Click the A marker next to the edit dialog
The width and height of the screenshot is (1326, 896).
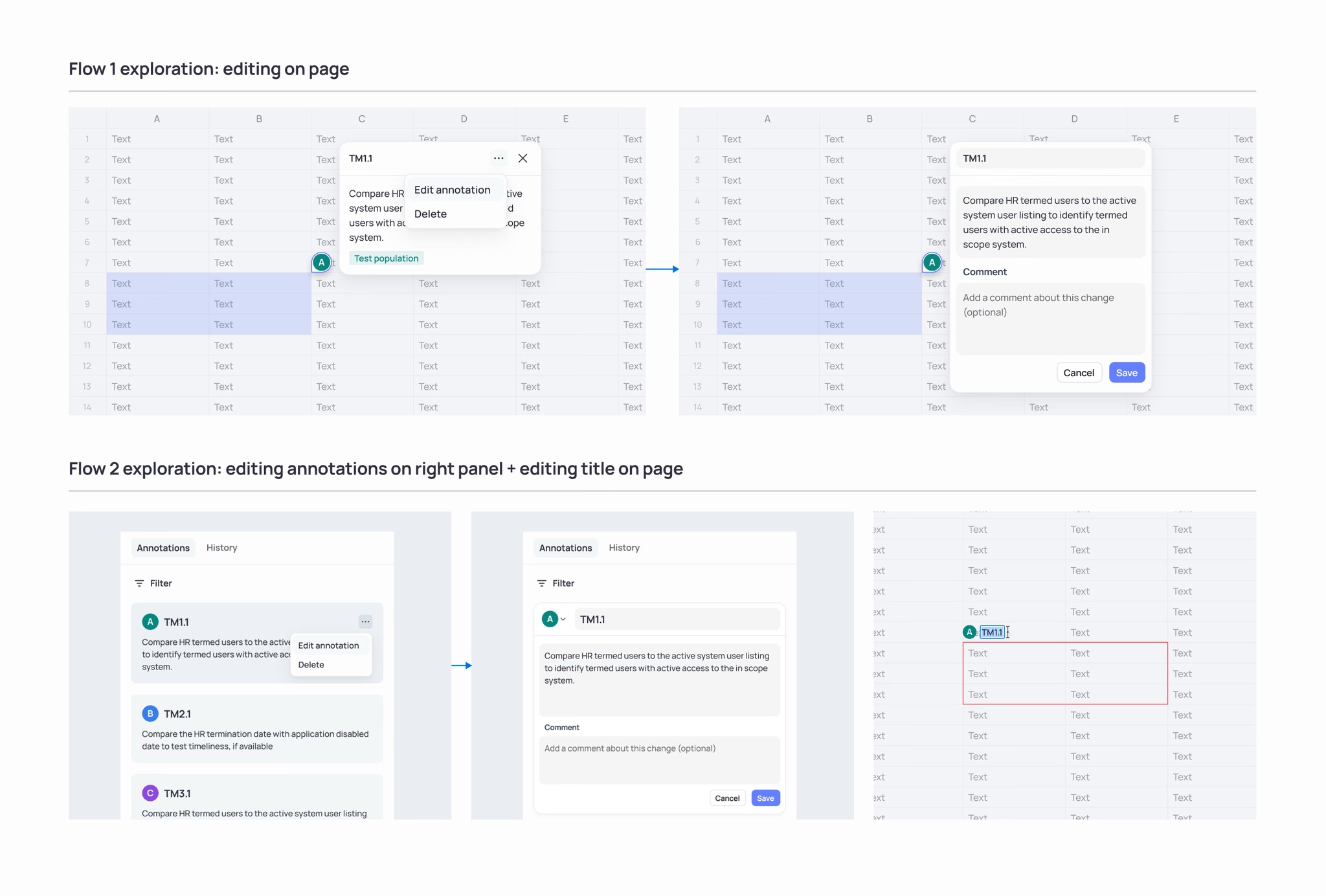click(932, 263)
